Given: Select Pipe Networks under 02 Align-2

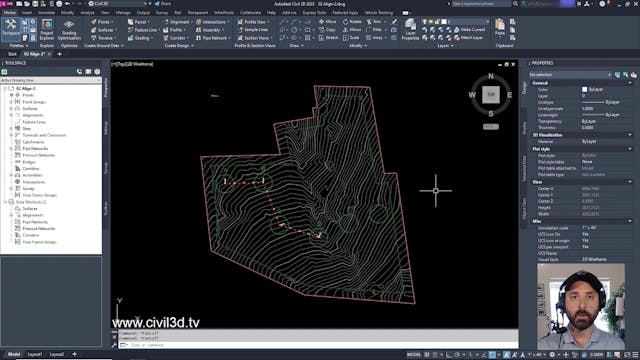Looking at the screenshot, I should [35, 149].
